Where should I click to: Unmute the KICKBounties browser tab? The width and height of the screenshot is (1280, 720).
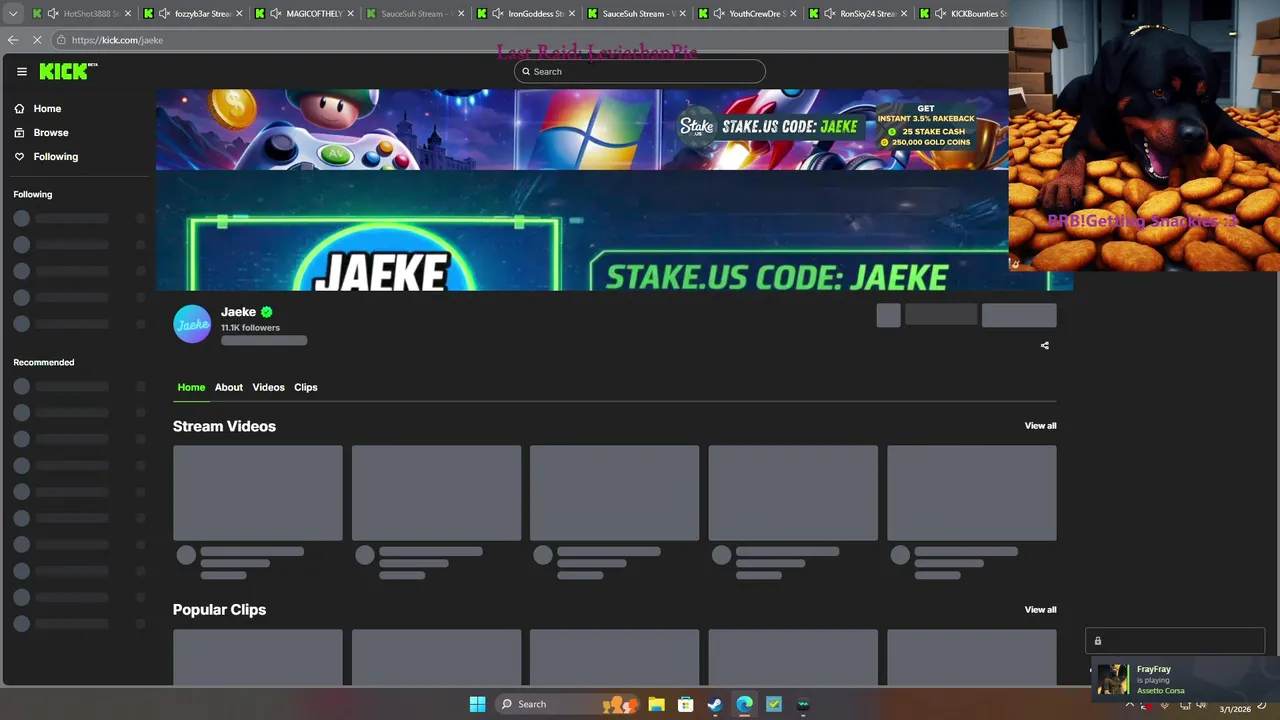(x=941, y=14)
